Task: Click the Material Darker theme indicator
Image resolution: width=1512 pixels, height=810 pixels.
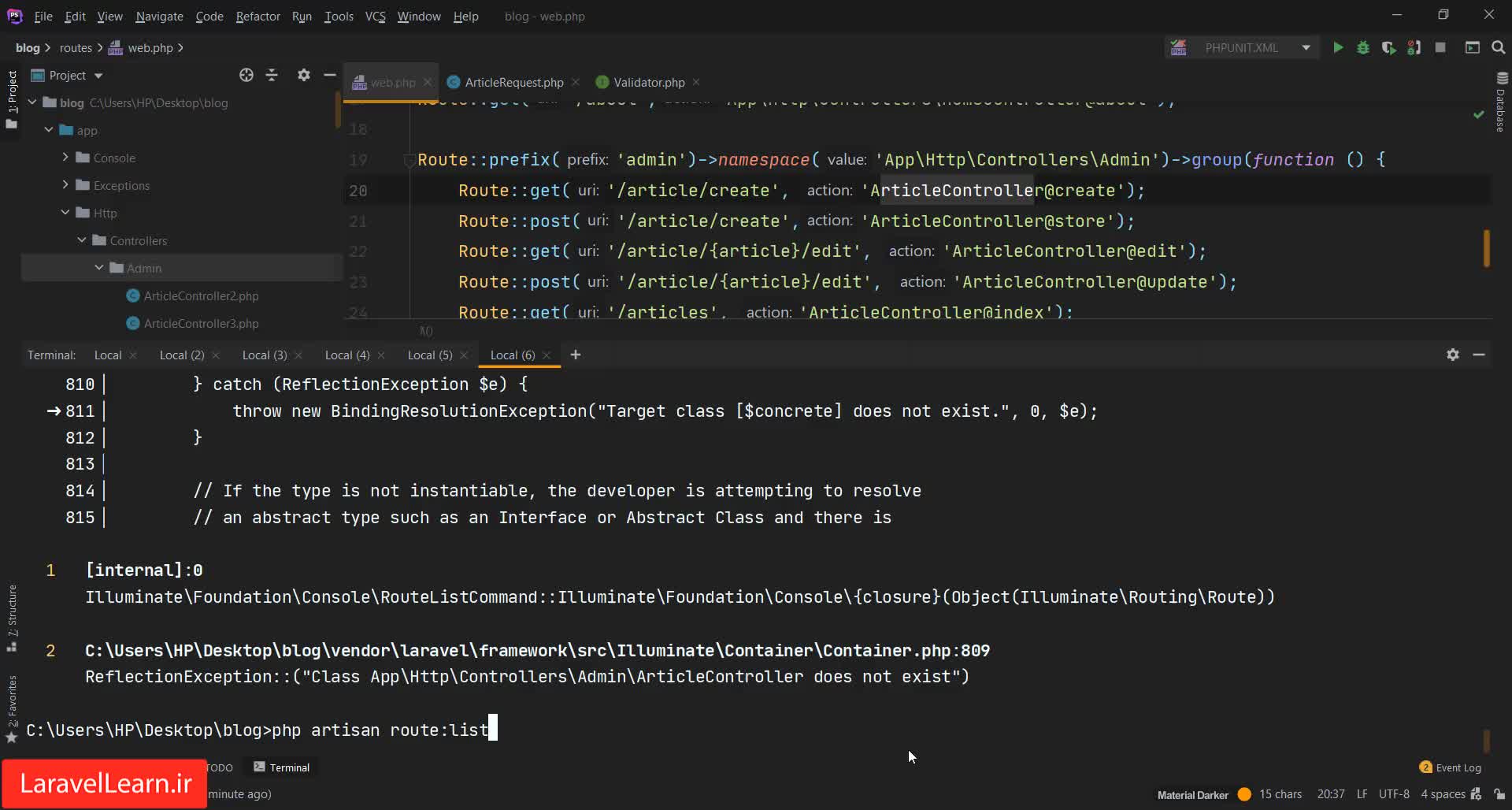Action: (x=1192, y=794)
